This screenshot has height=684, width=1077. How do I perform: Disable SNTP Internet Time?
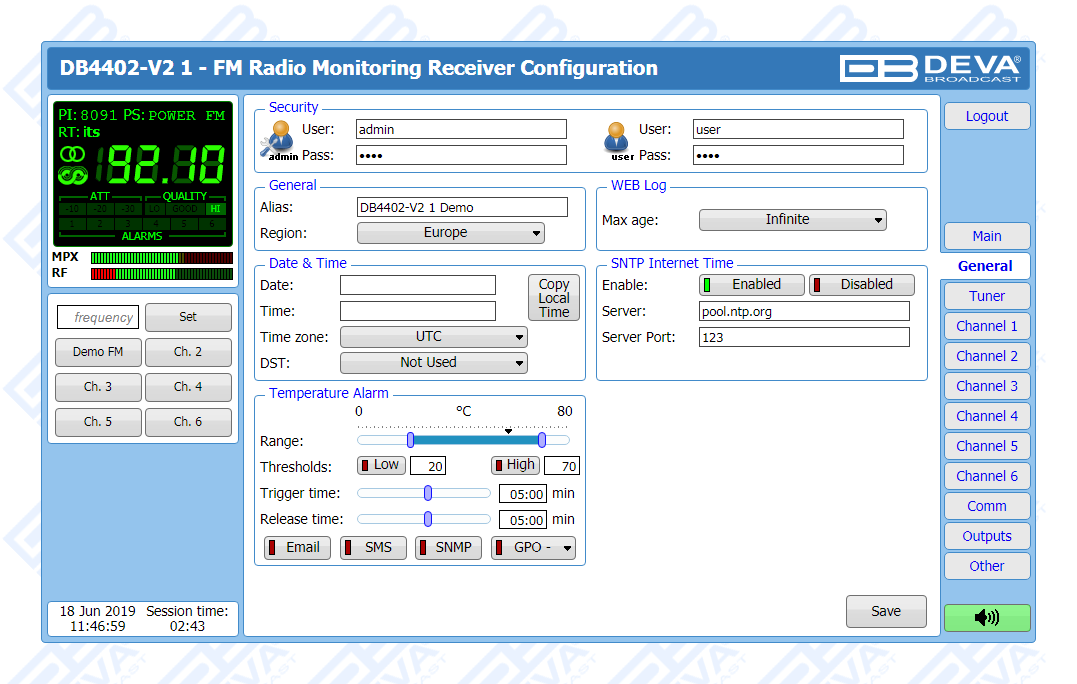point(861,285)
